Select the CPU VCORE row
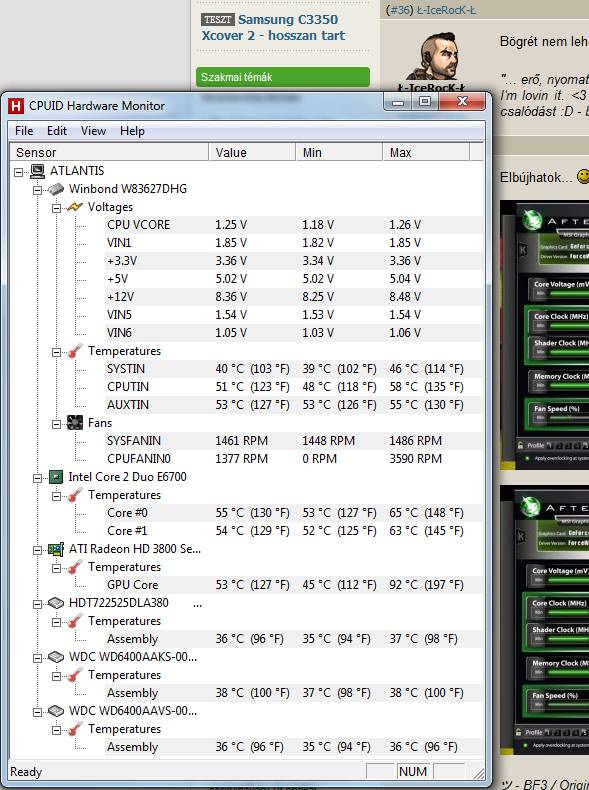589x790 pixels. tap(293, 225)
